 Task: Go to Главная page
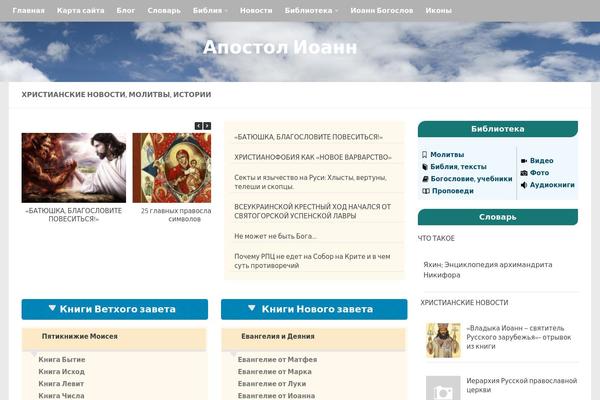(28, 11)
